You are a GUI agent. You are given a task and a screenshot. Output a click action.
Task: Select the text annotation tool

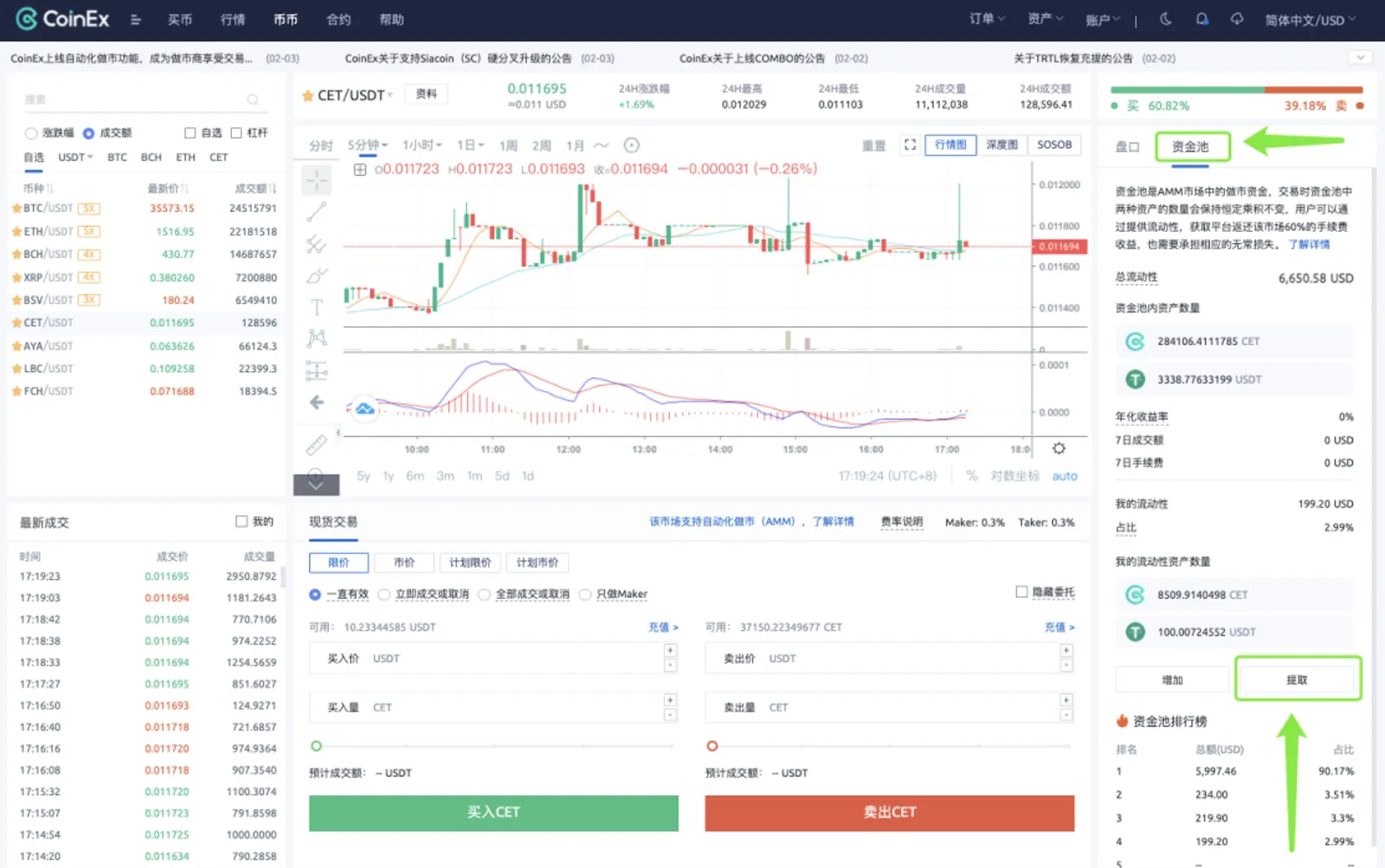(x=316, y=307)
